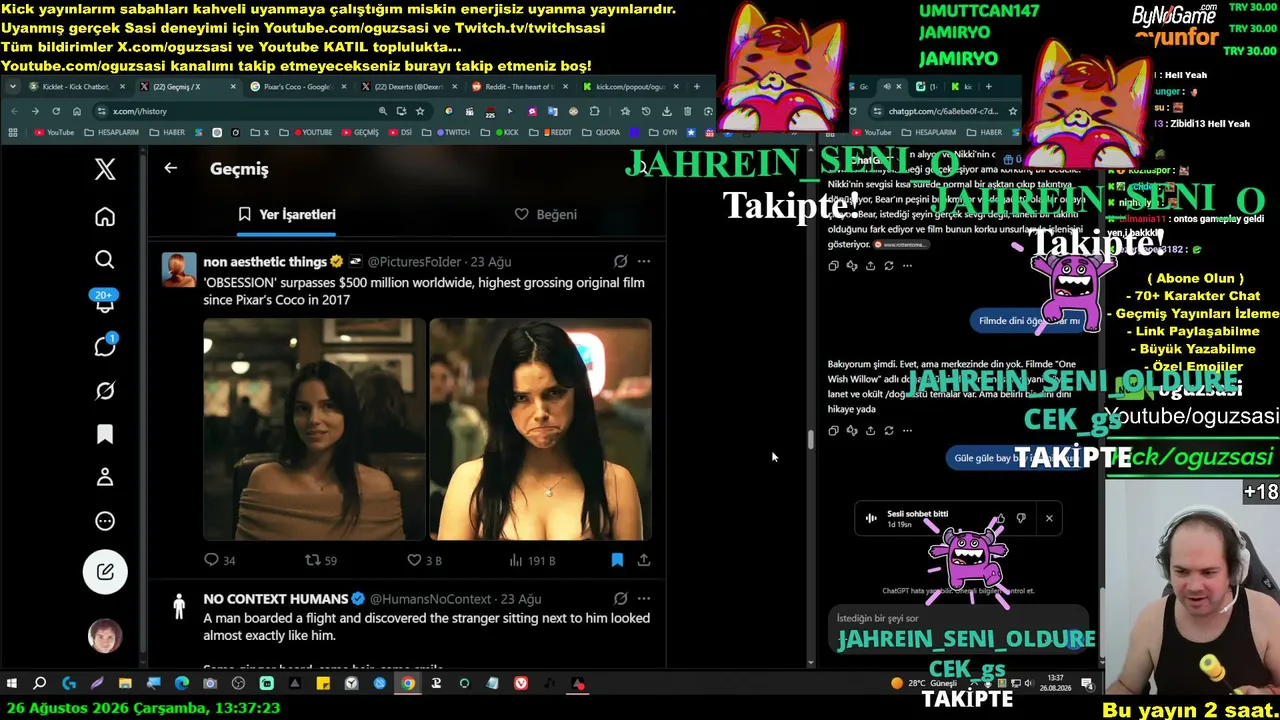Share the OBSESSION post
The height and width of the screenshot is (720, 1280).
(644, 560)
